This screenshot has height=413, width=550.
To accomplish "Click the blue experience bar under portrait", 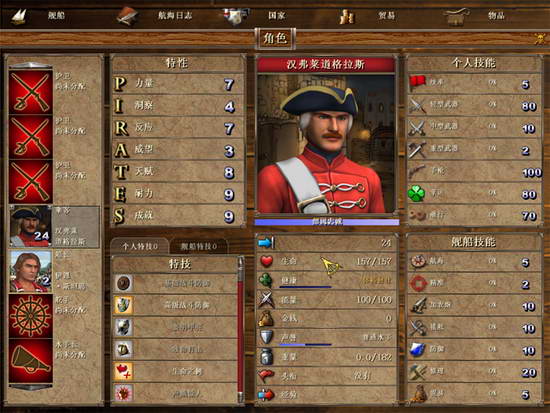I will pos(327,222).
